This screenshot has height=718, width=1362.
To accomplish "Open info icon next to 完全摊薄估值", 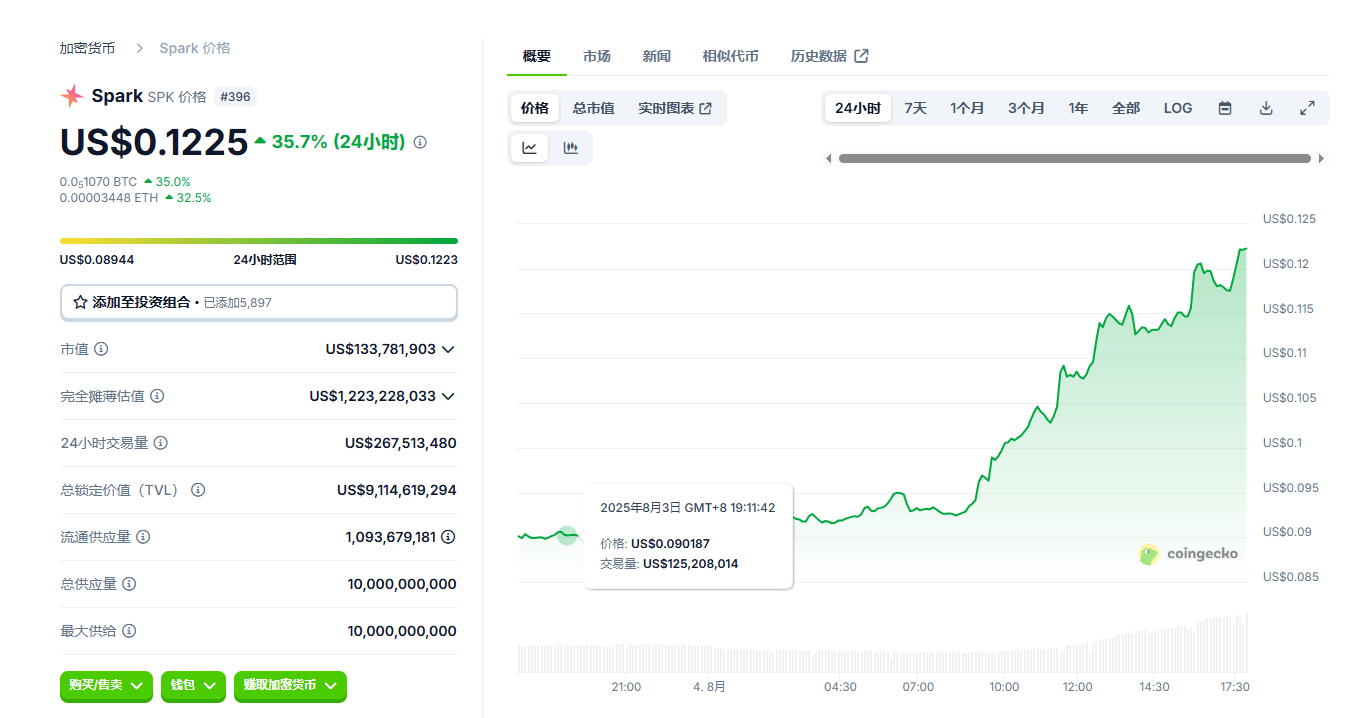I will point(157,396).
